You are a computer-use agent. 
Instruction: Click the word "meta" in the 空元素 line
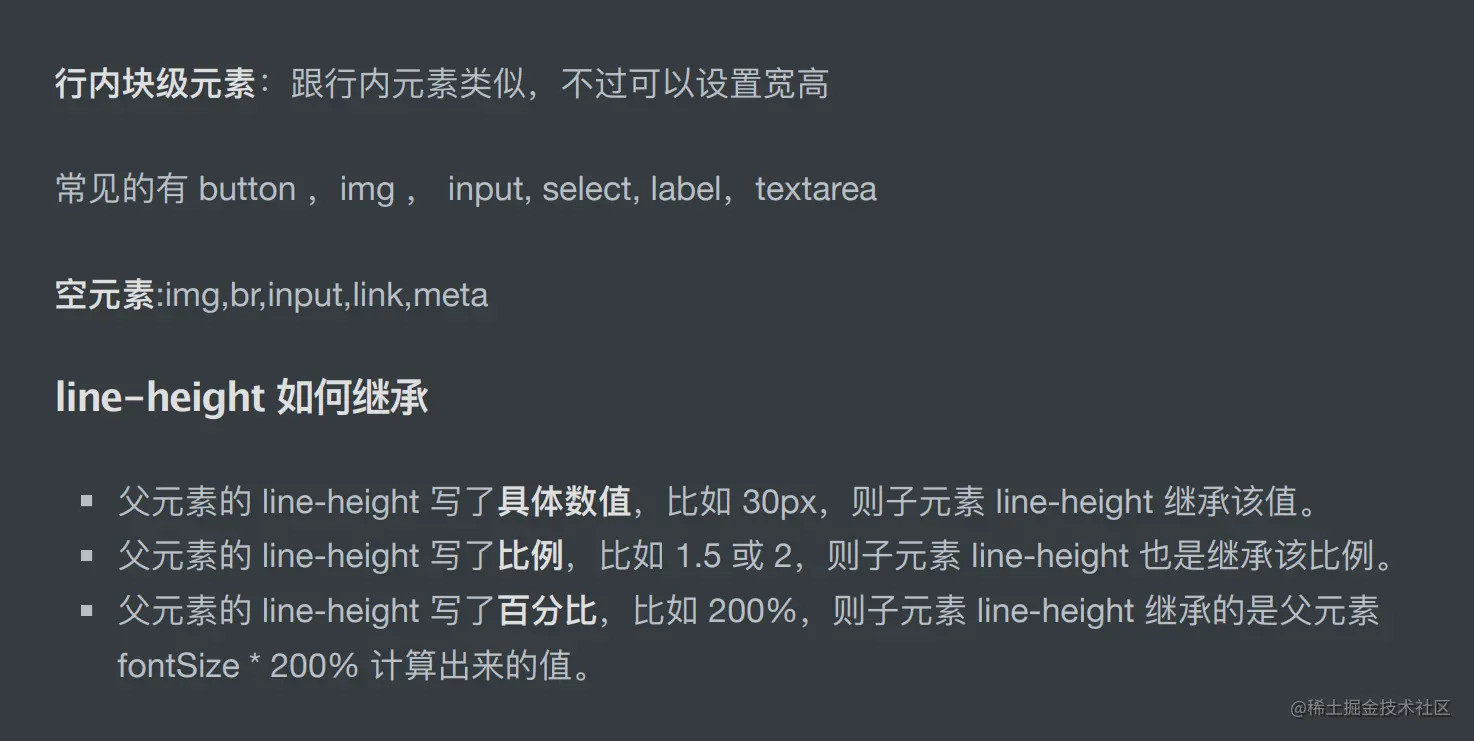click(450, 296)
